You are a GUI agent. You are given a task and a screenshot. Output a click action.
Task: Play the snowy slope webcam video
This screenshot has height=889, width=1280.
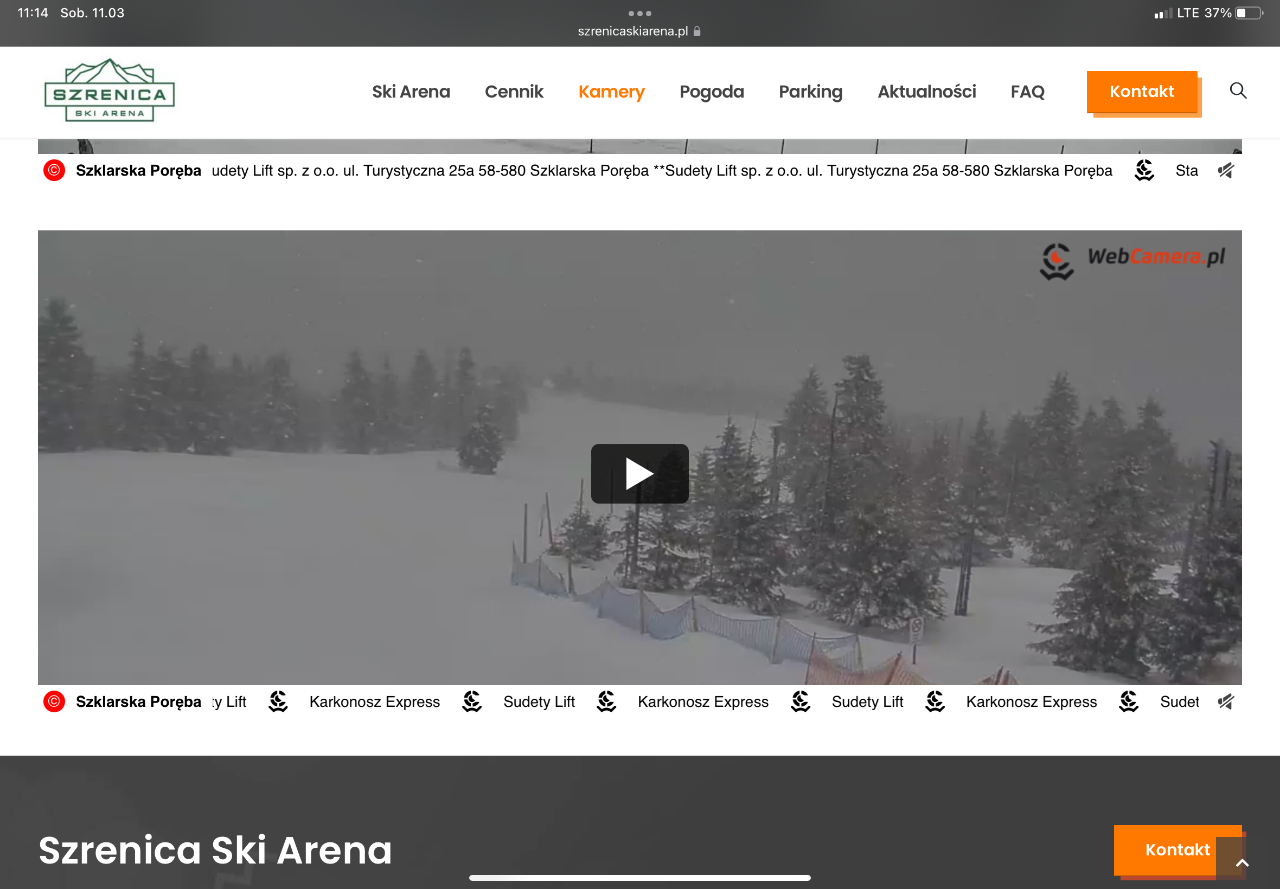(640, 474)
